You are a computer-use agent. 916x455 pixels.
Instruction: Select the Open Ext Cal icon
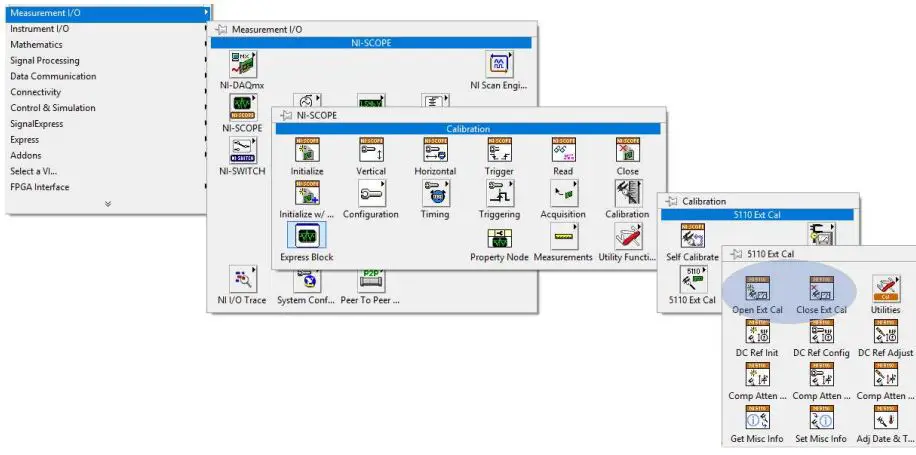[757, 289]
